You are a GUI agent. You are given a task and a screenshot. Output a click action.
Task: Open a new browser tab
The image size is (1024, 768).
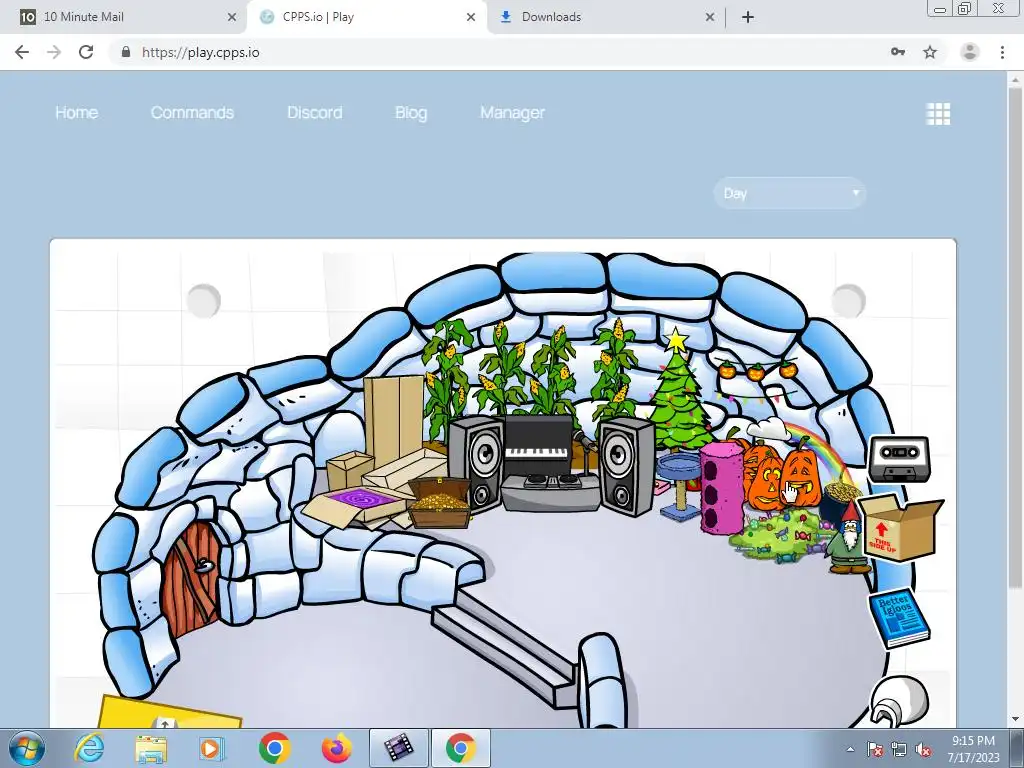pos(748,17)
